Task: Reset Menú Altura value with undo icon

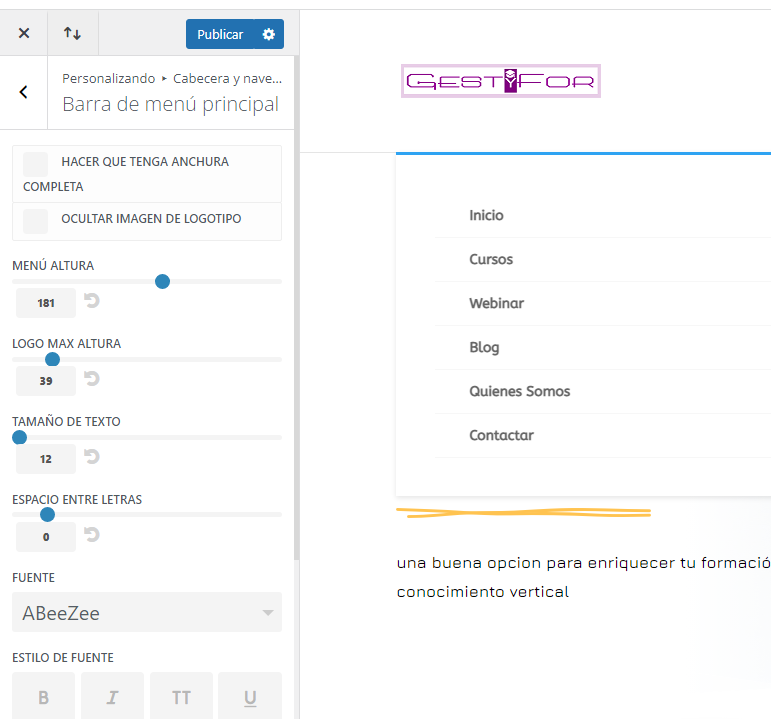Action: (x=91, y=300)
